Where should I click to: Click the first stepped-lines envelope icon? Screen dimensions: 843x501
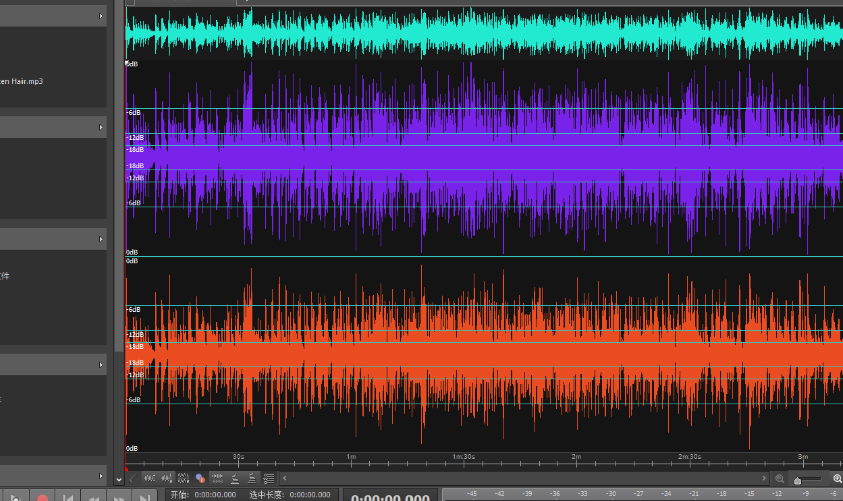click(x=234, y=478)
